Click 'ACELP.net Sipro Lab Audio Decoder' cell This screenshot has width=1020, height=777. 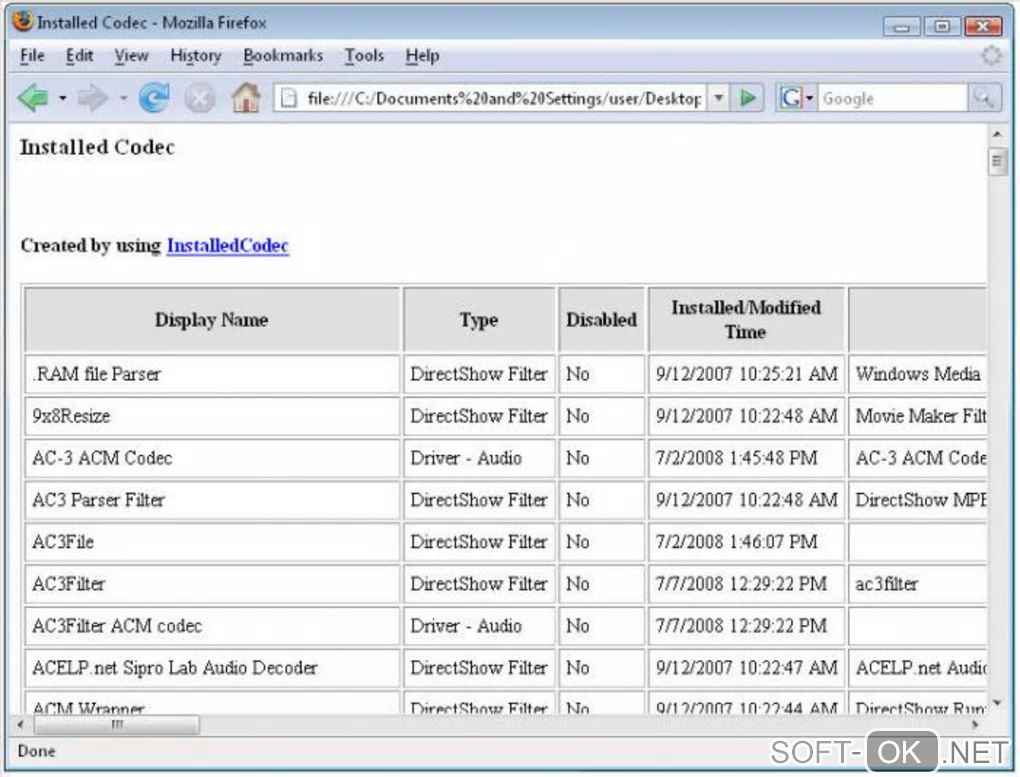[212, 668]
